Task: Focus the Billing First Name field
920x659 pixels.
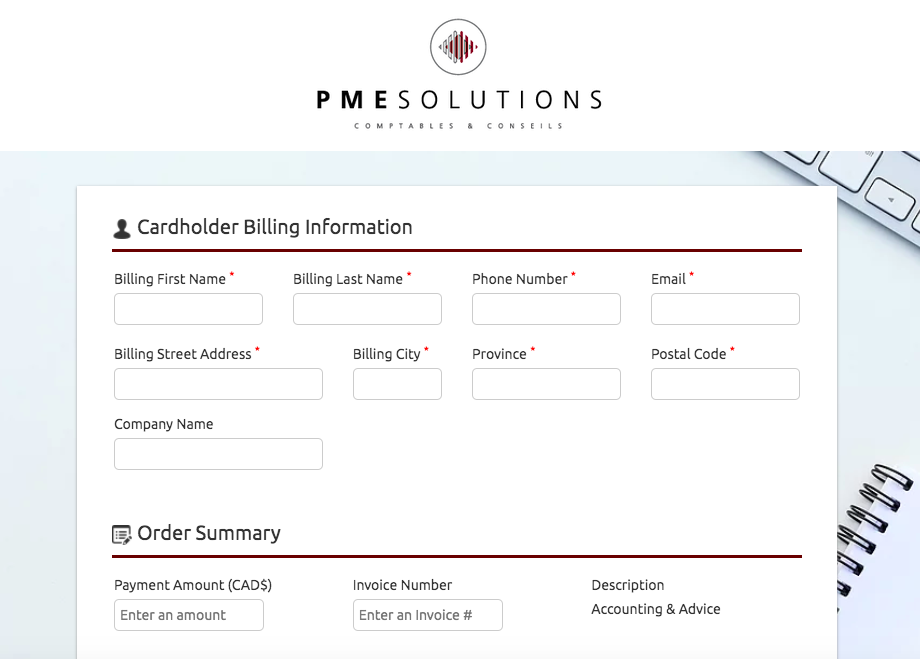Action: 188,309
